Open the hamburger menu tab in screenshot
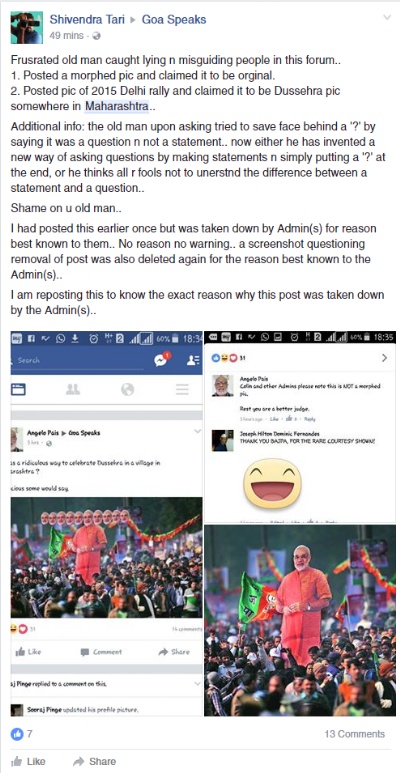 tap(182, 389)
